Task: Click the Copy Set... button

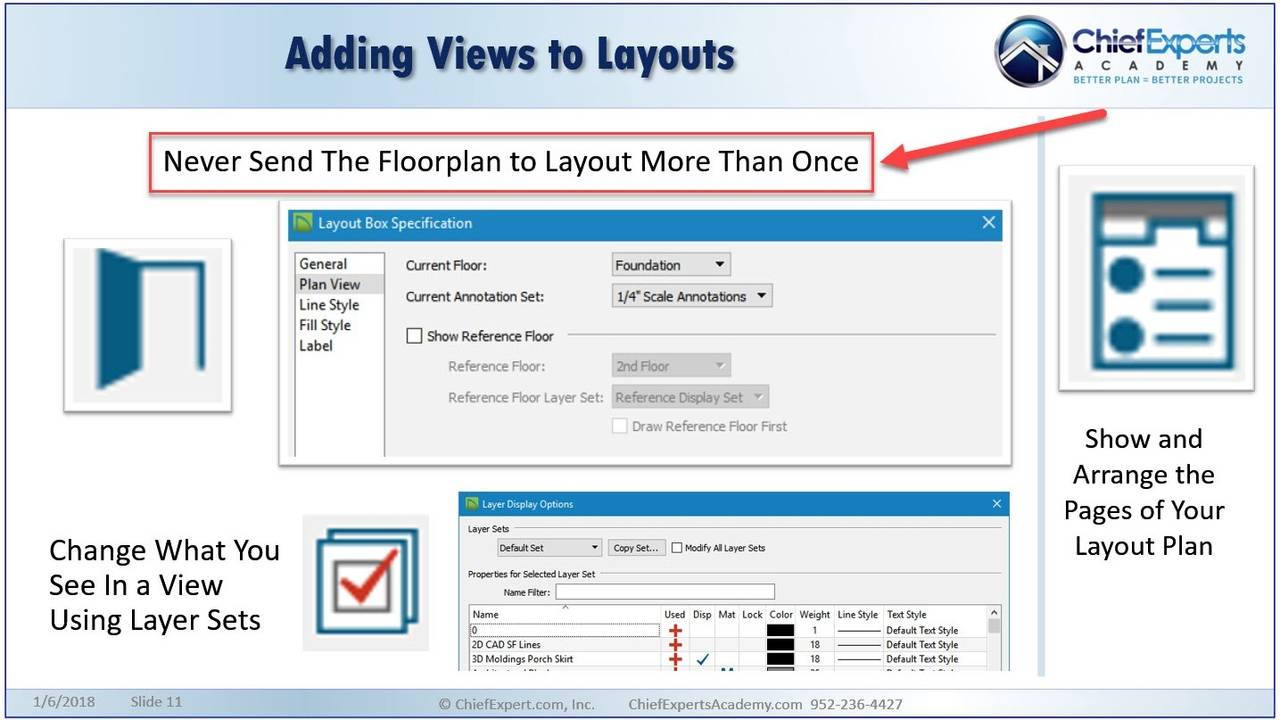Action: tap(636, 548)
